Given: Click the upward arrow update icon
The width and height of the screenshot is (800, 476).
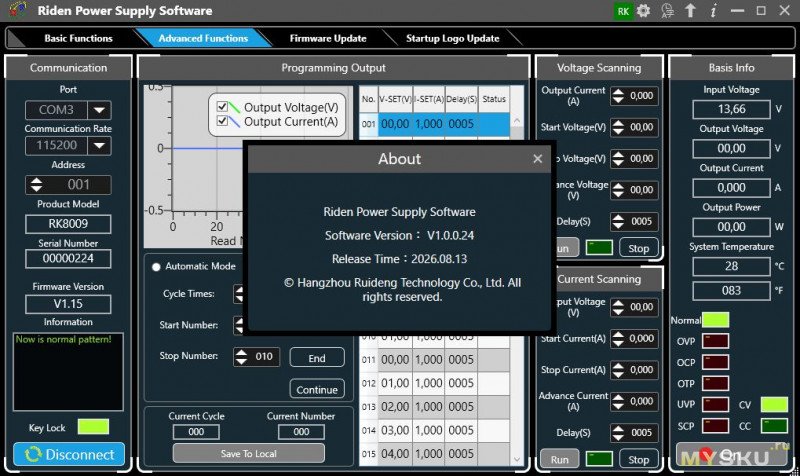Looking at the screenshot, I should [690, 11].
